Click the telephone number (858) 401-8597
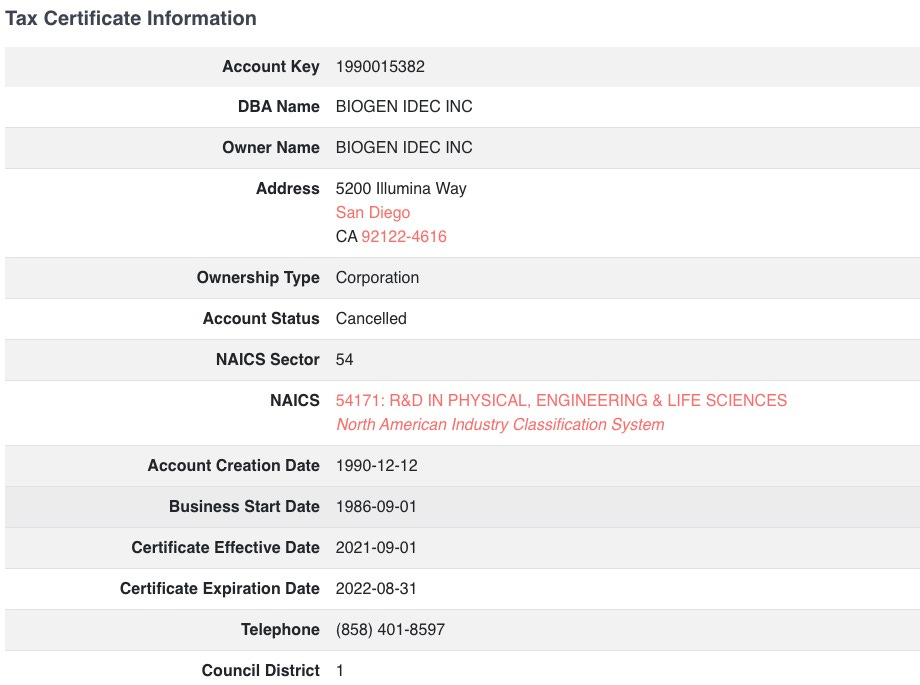 390,630
